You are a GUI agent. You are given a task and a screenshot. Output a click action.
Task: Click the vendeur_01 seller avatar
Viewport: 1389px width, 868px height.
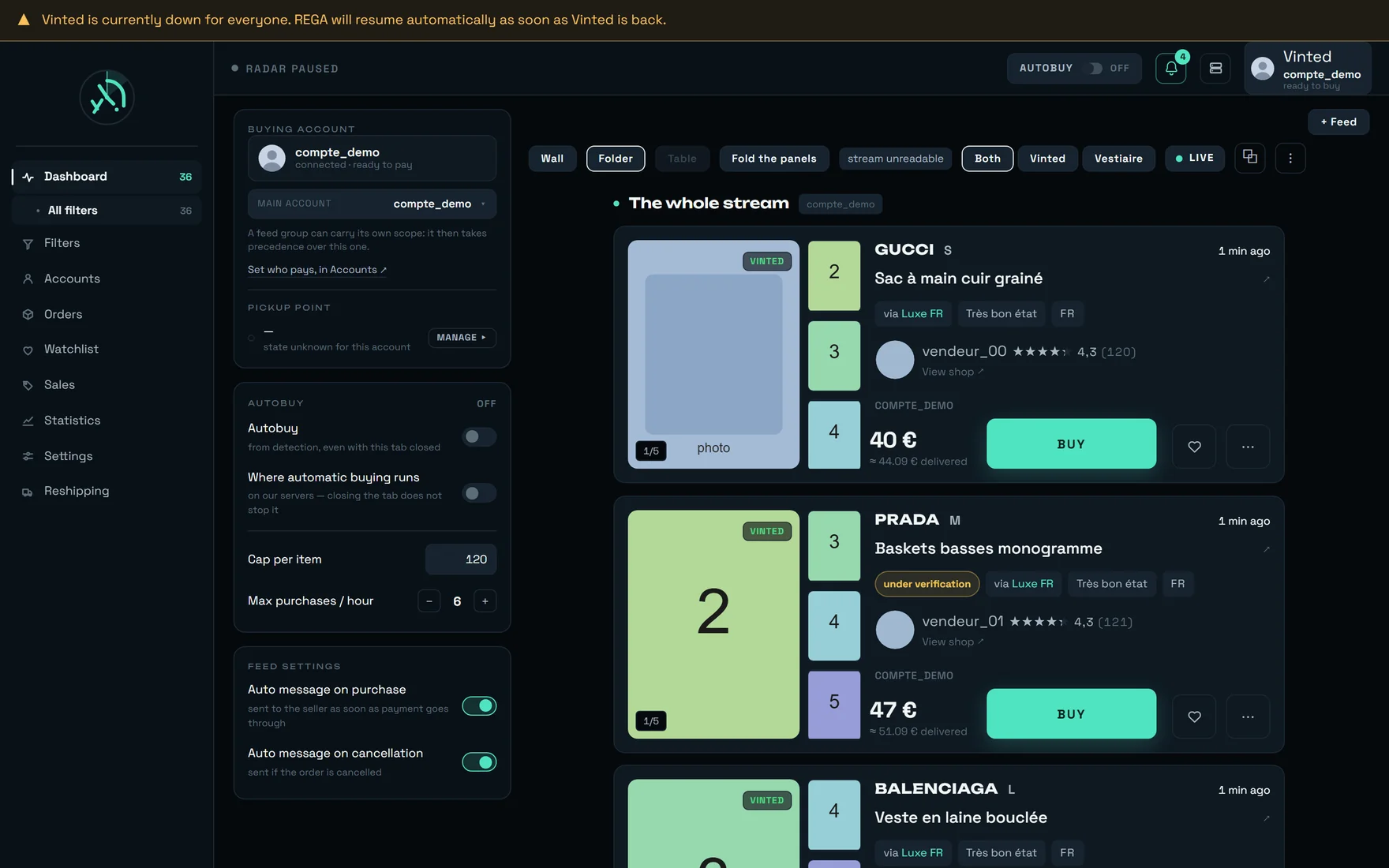895,630
